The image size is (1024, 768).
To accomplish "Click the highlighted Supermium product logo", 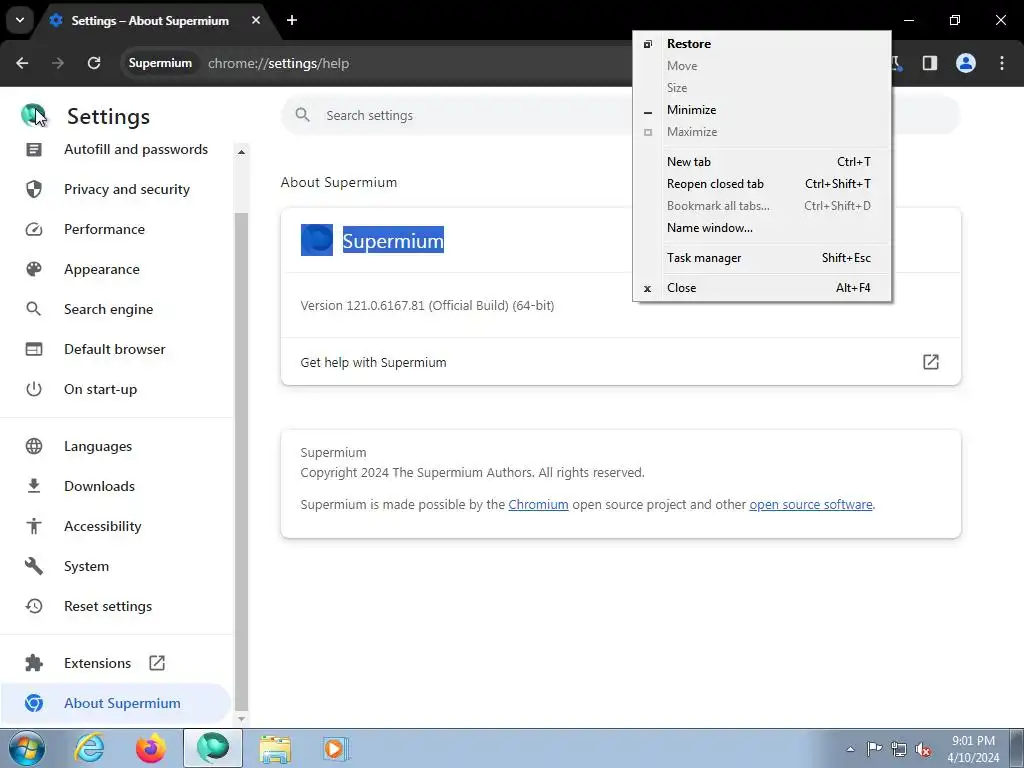I will [x=317, y=240].
